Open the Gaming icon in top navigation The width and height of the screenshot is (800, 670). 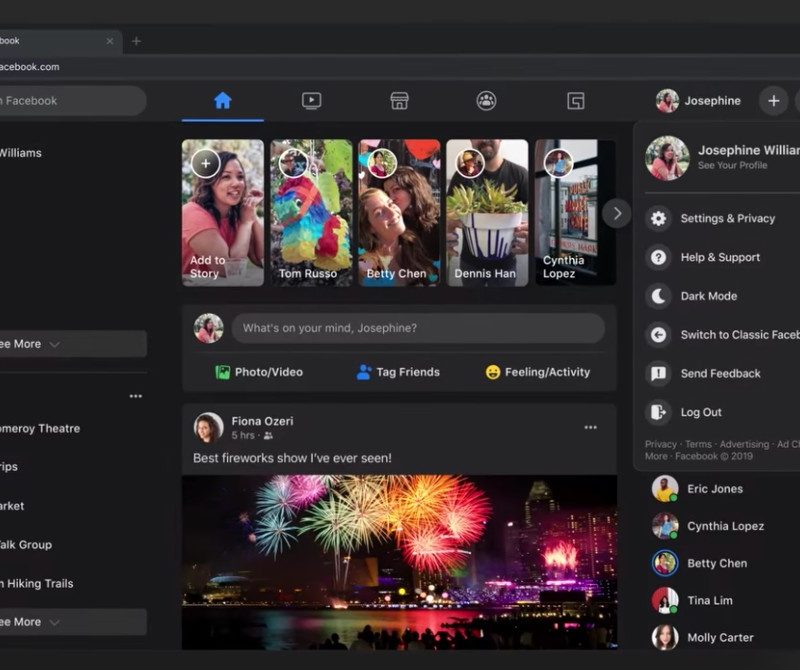(575, 101)
